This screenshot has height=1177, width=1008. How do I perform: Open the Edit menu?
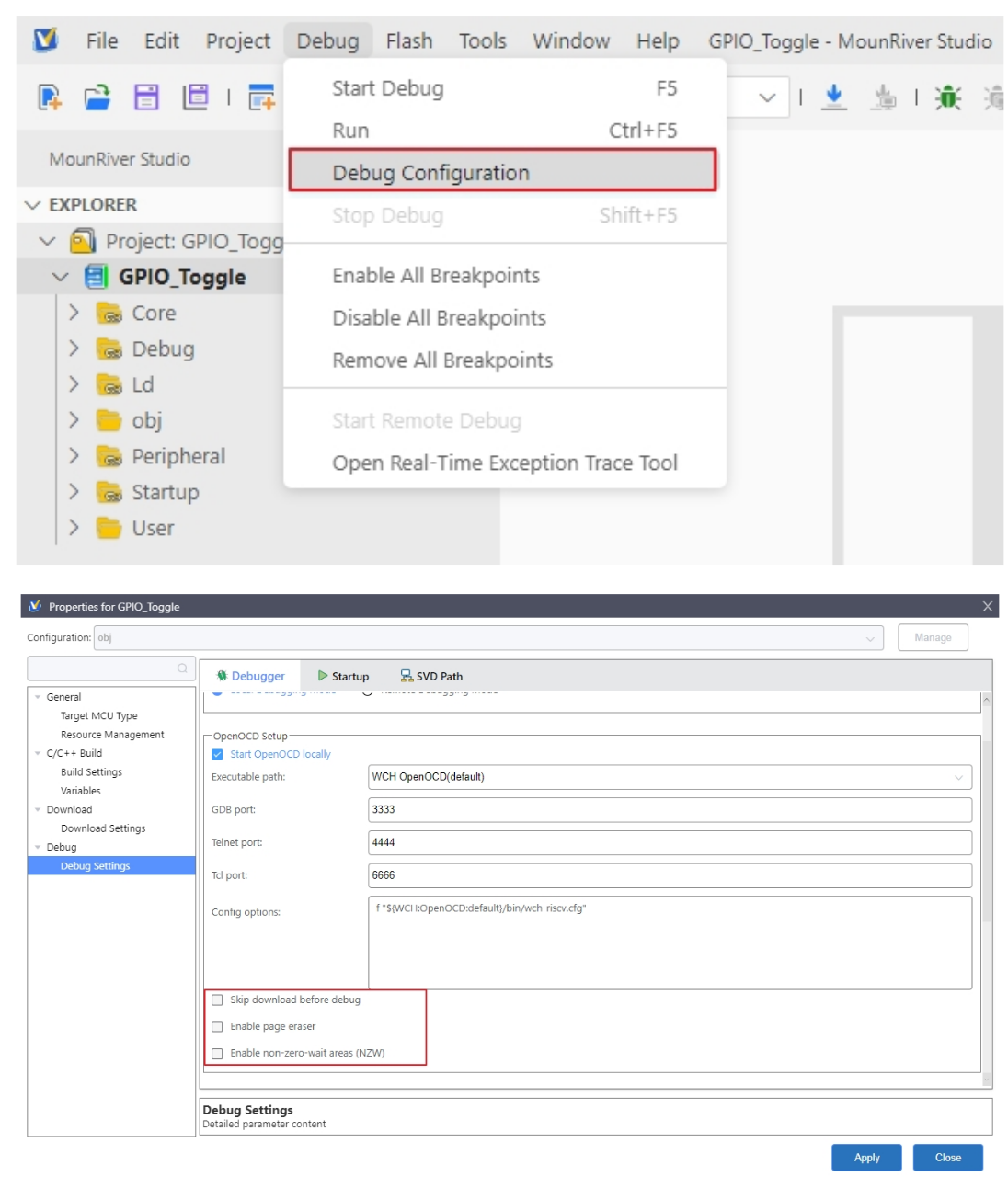click(x=162, y=41)
